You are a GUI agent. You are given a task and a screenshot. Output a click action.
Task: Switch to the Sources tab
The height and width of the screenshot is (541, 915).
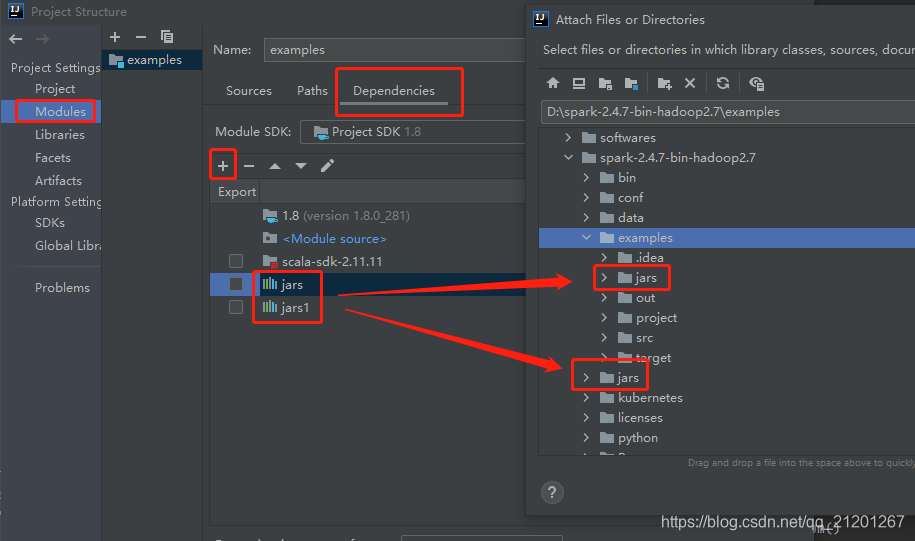(249, 91)
